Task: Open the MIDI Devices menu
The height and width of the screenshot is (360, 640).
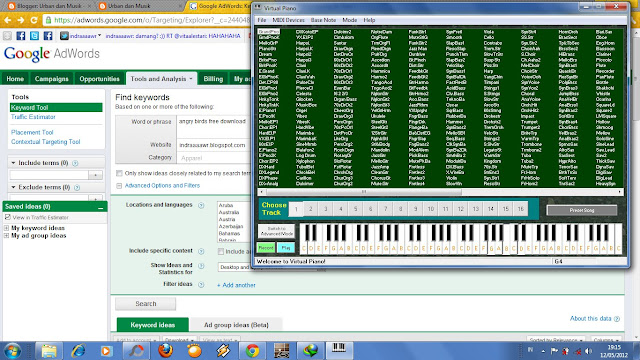Action: coord(288,20)
